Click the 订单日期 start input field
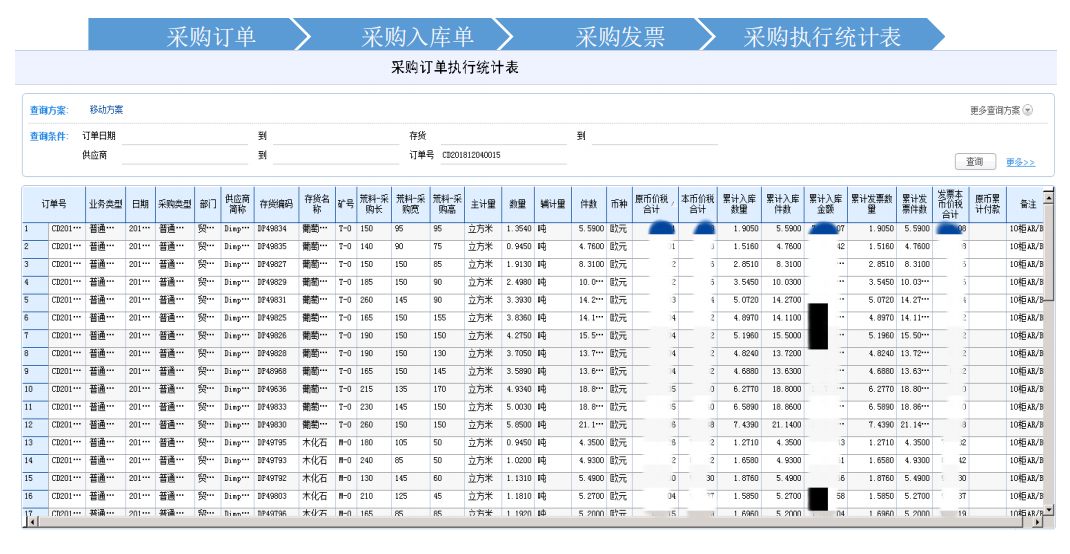This screenshot has height=554, width=1070. pos(184,136)
